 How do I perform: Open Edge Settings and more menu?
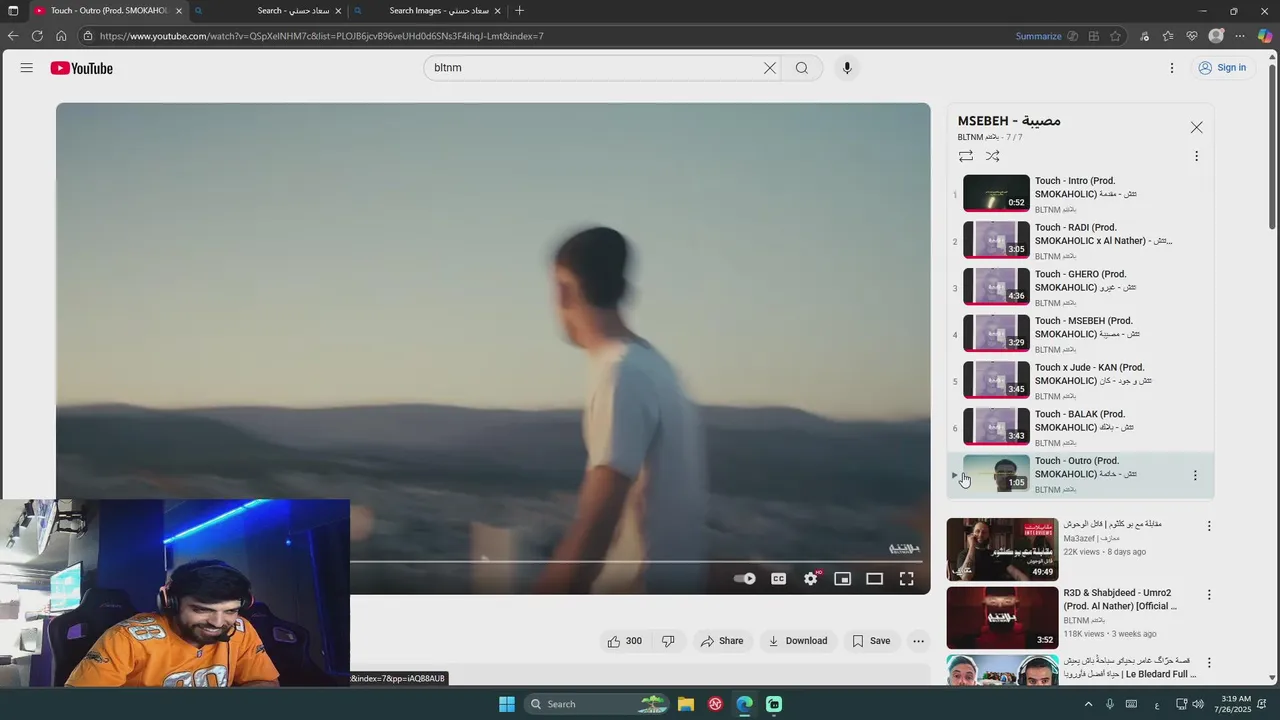[x=1241, y=36]
